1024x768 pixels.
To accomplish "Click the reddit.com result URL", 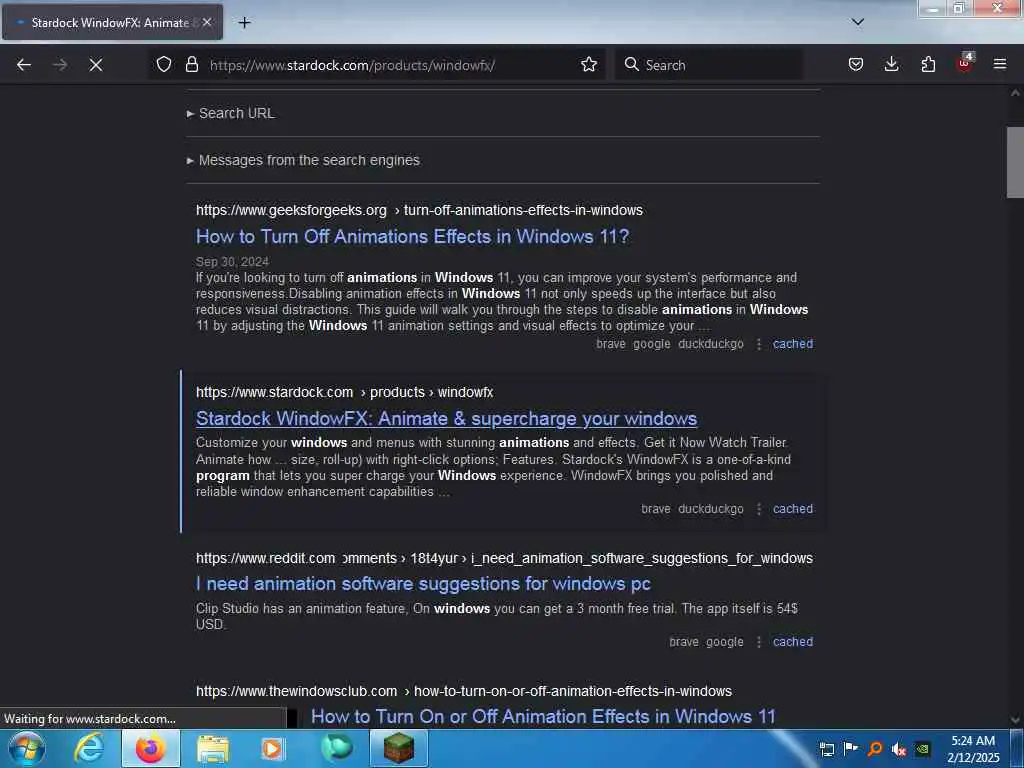I will pos(504,558).
